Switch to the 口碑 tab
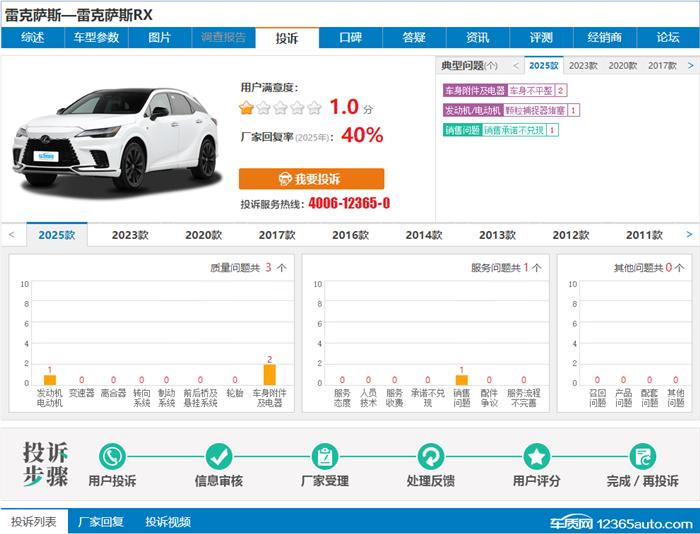Image resolution: width=700 pixels, height=534 pixels. (x=350, y=38)
